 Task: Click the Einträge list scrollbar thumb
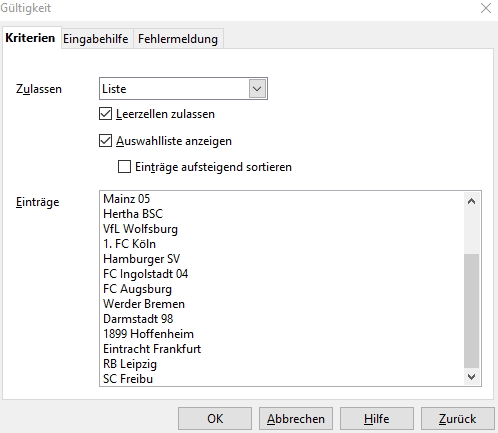coord(471,311)
